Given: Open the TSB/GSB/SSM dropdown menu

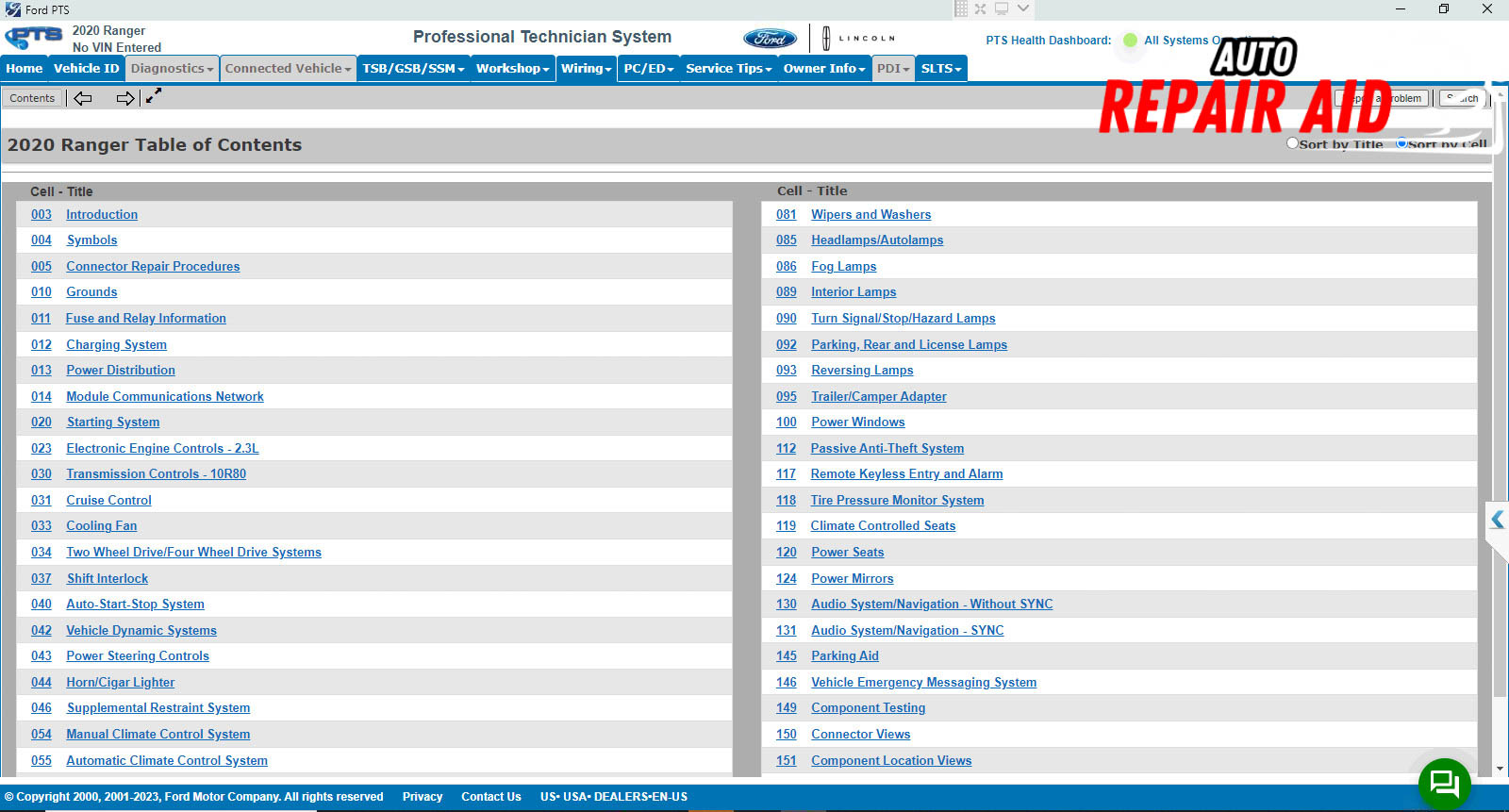Looking at the screenshot, I should click(414, 69).
